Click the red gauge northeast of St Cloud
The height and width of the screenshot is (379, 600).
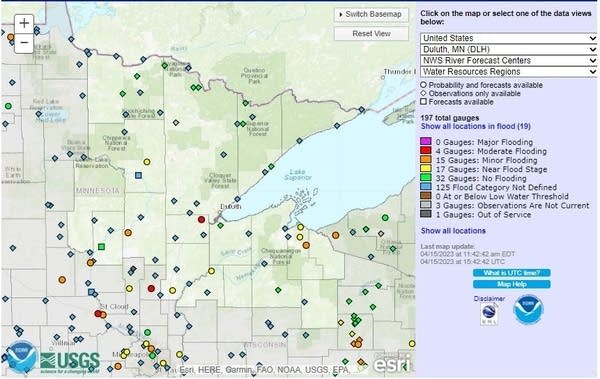pos(151,288)
